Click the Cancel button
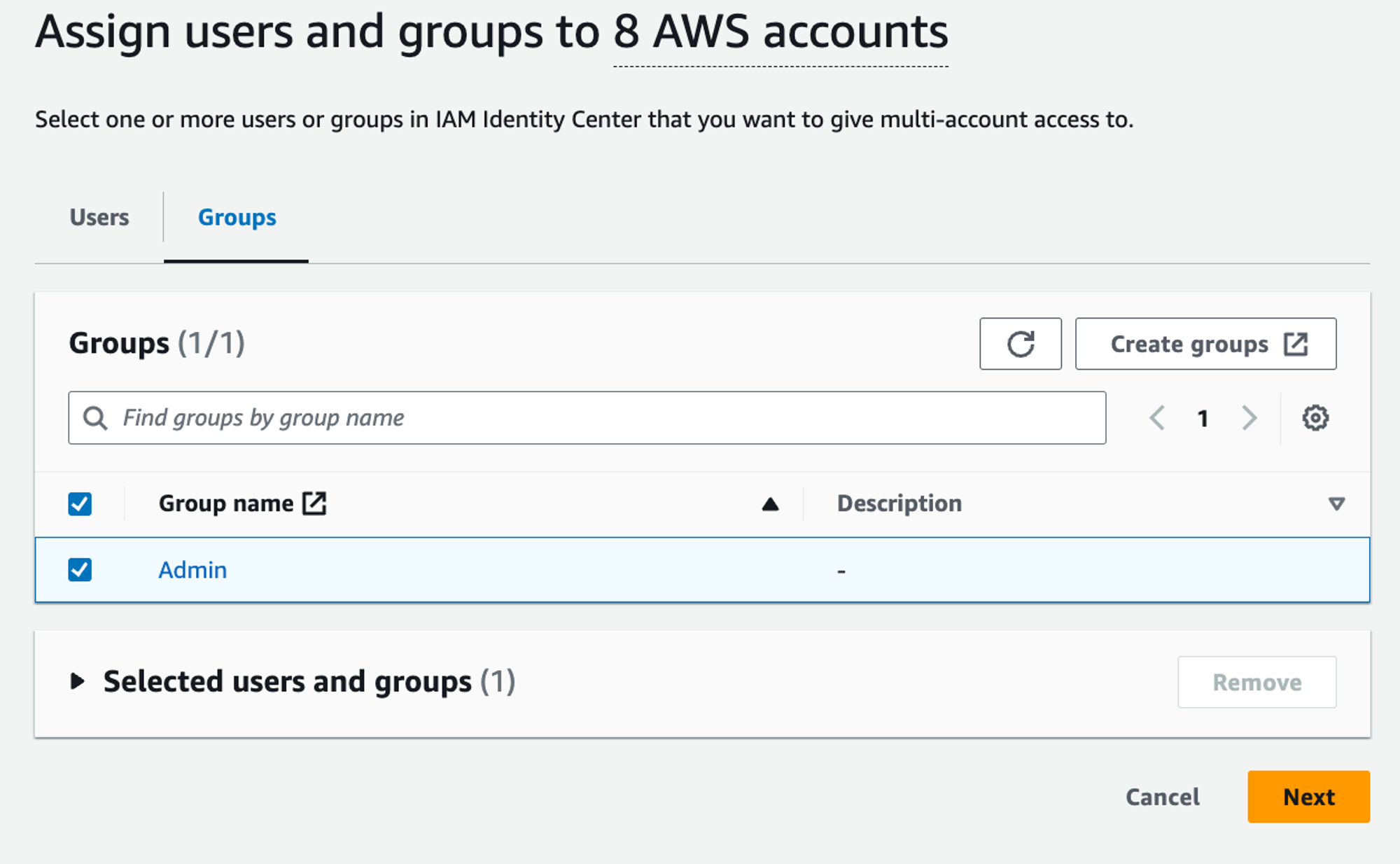Screen dimensions: 1400x864 [1162, 797]
